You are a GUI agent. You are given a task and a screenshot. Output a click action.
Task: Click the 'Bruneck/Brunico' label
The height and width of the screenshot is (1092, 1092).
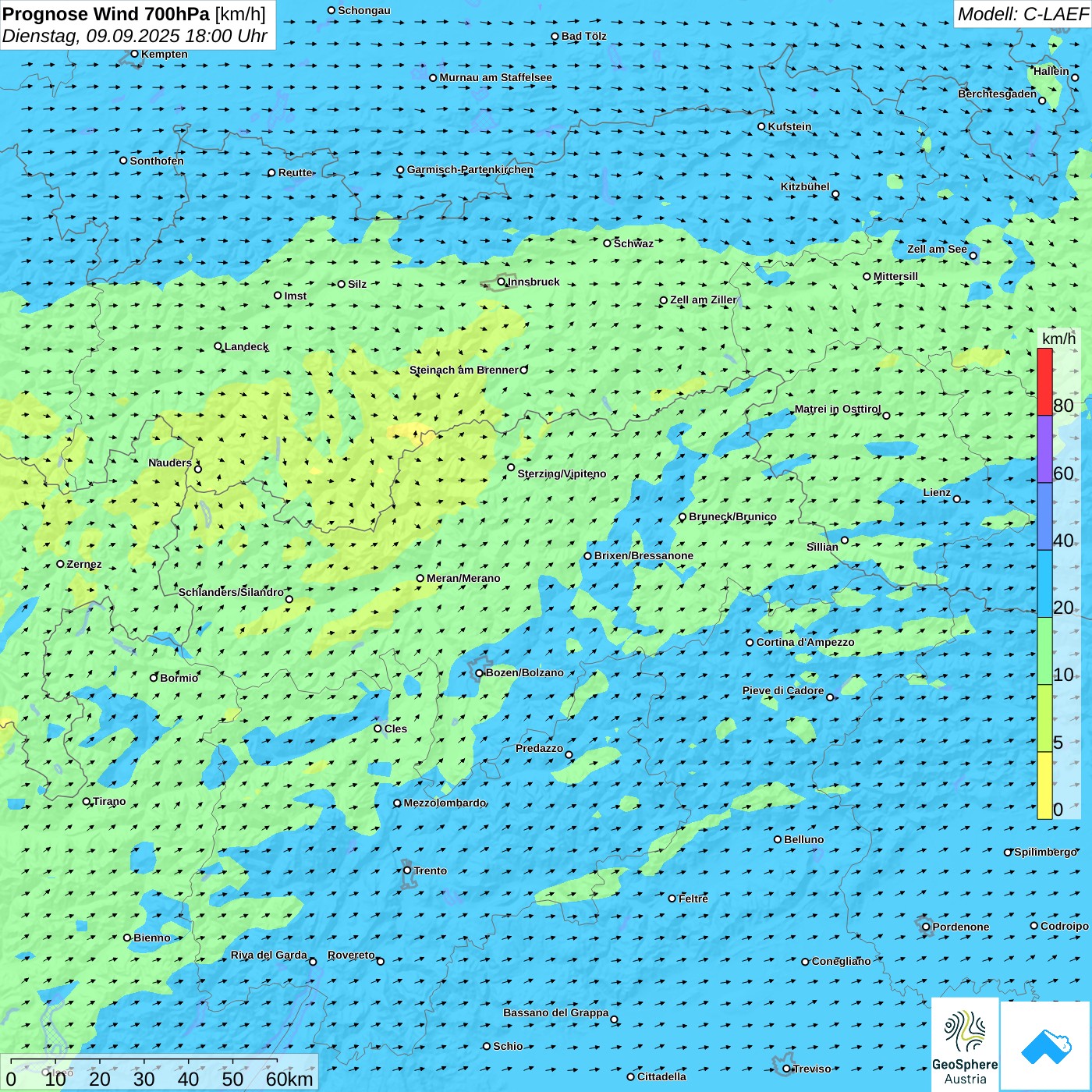tap(733, 516)
